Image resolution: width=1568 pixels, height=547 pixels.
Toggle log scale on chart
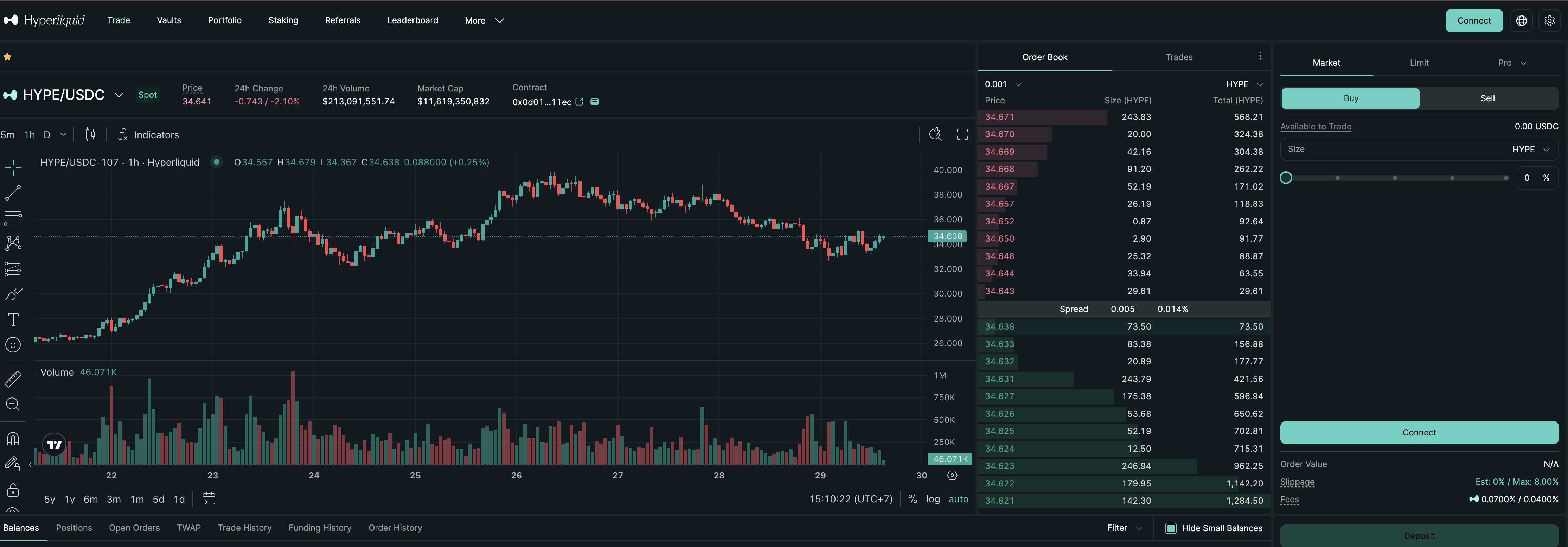pyautogui.click(x=933, y=499)
